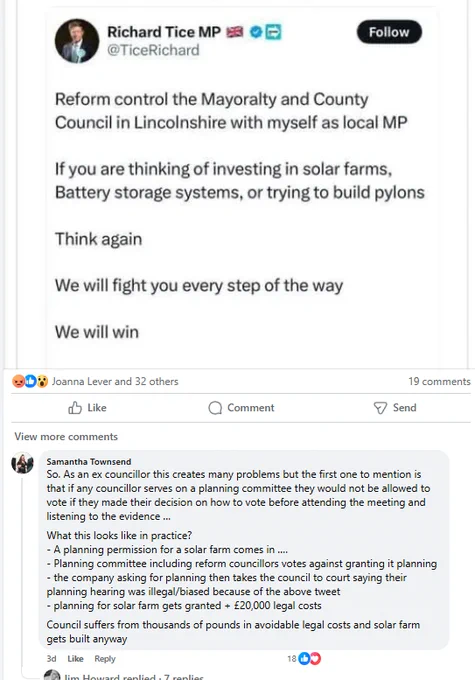
Task: Expand Jim Howard's replied thread
Action: click(x=134, y=677)
